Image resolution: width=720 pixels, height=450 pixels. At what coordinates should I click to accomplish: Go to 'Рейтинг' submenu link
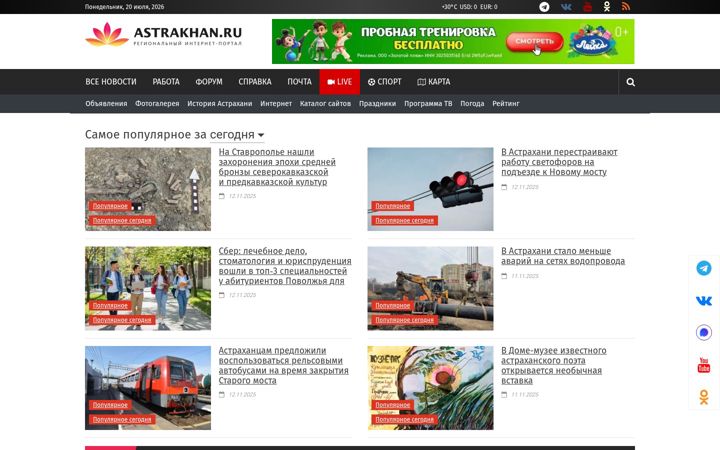[x=506, y=104]
